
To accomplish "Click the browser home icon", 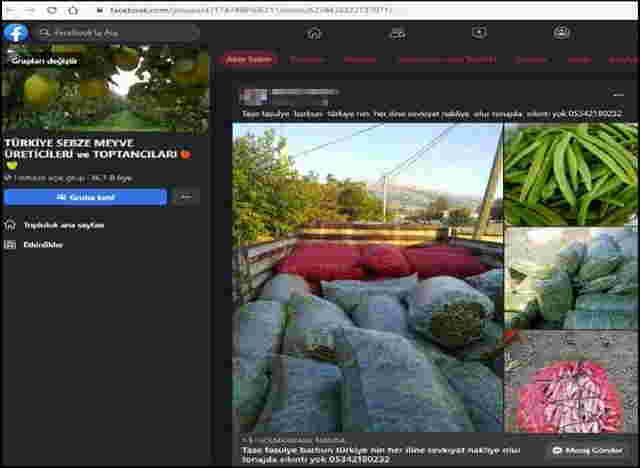I will click(x=73, y=9).
